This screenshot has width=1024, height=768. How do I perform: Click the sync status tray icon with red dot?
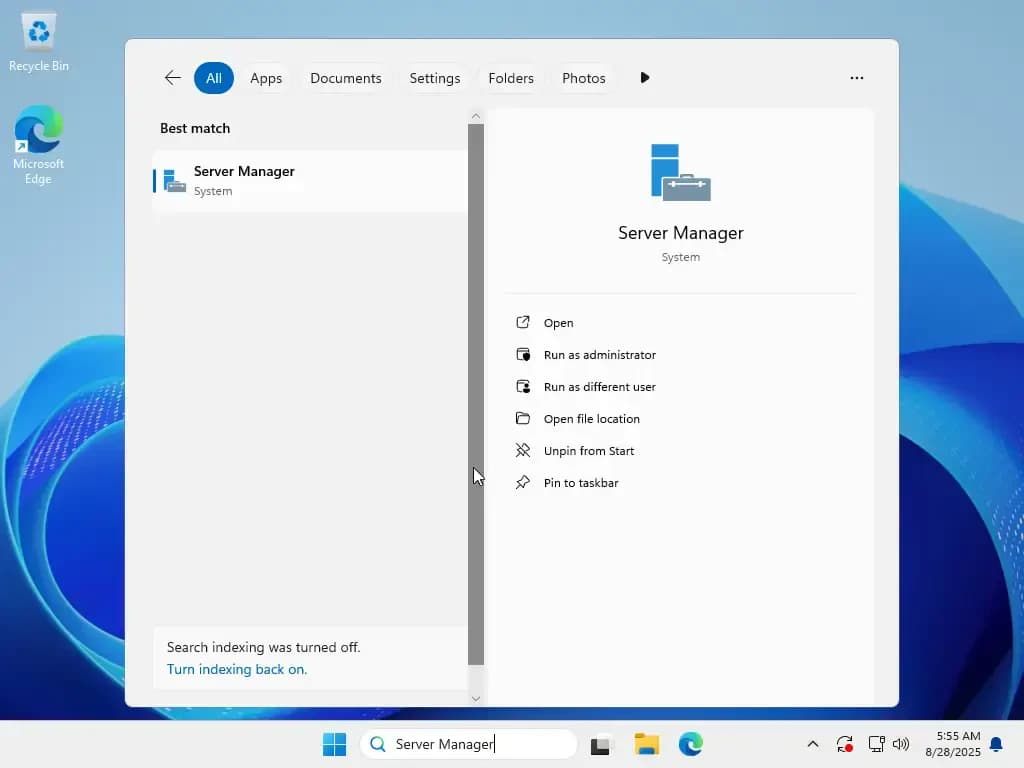click(844, 744)
